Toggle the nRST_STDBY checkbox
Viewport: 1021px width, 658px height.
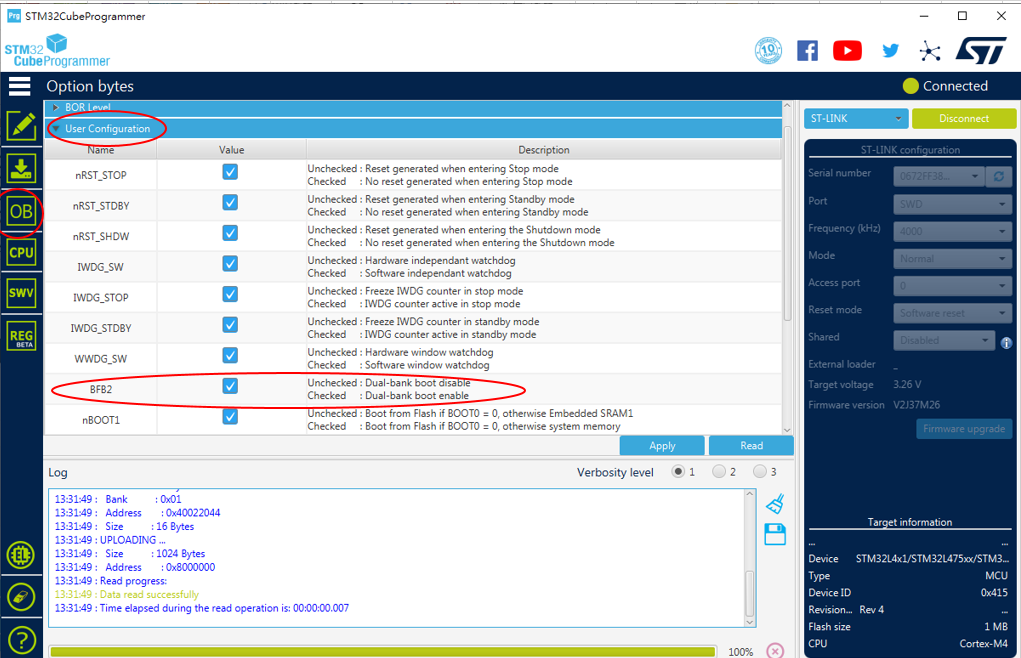tap(230, 202)
